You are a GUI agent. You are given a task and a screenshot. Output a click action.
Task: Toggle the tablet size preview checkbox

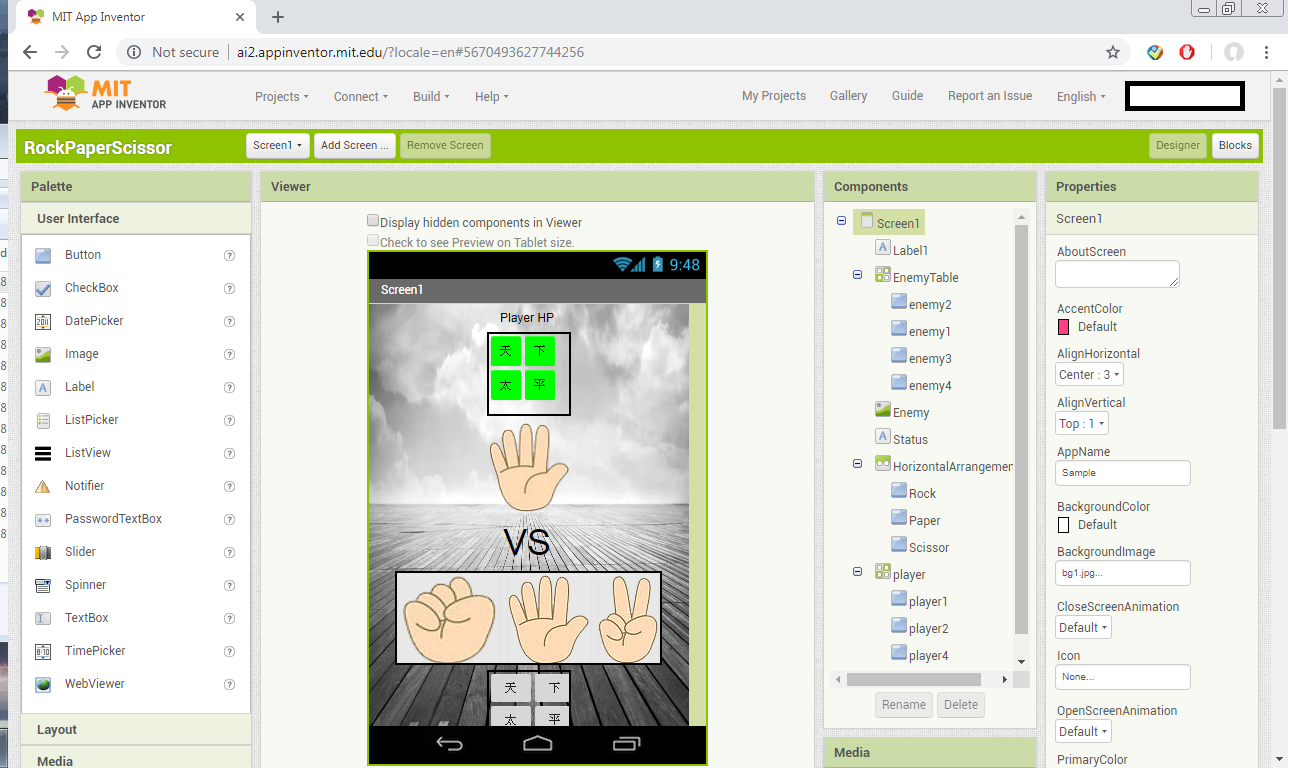(x=373, y=241)
